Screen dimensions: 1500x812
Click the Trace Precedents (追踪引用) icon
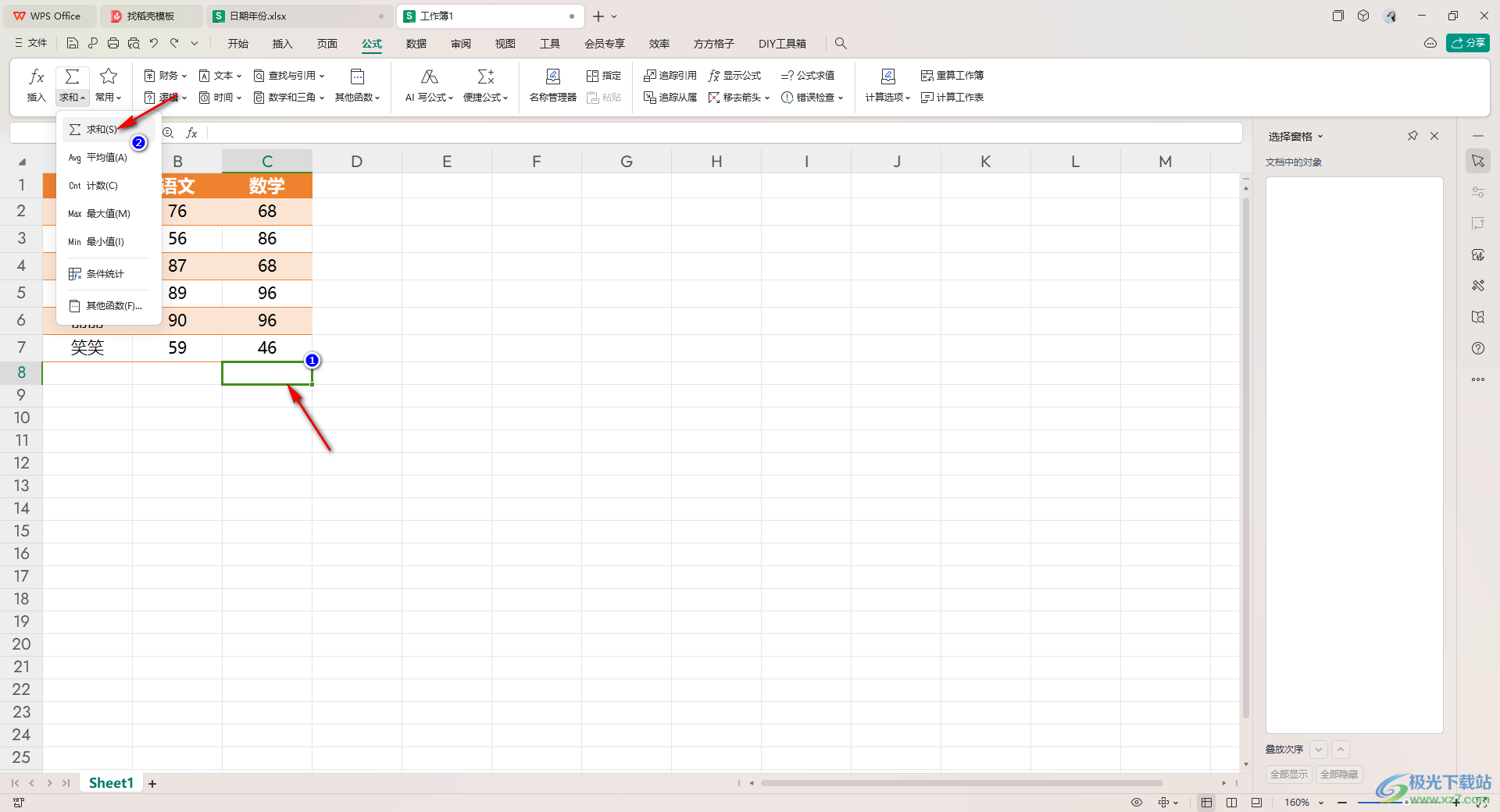point(650,76)
